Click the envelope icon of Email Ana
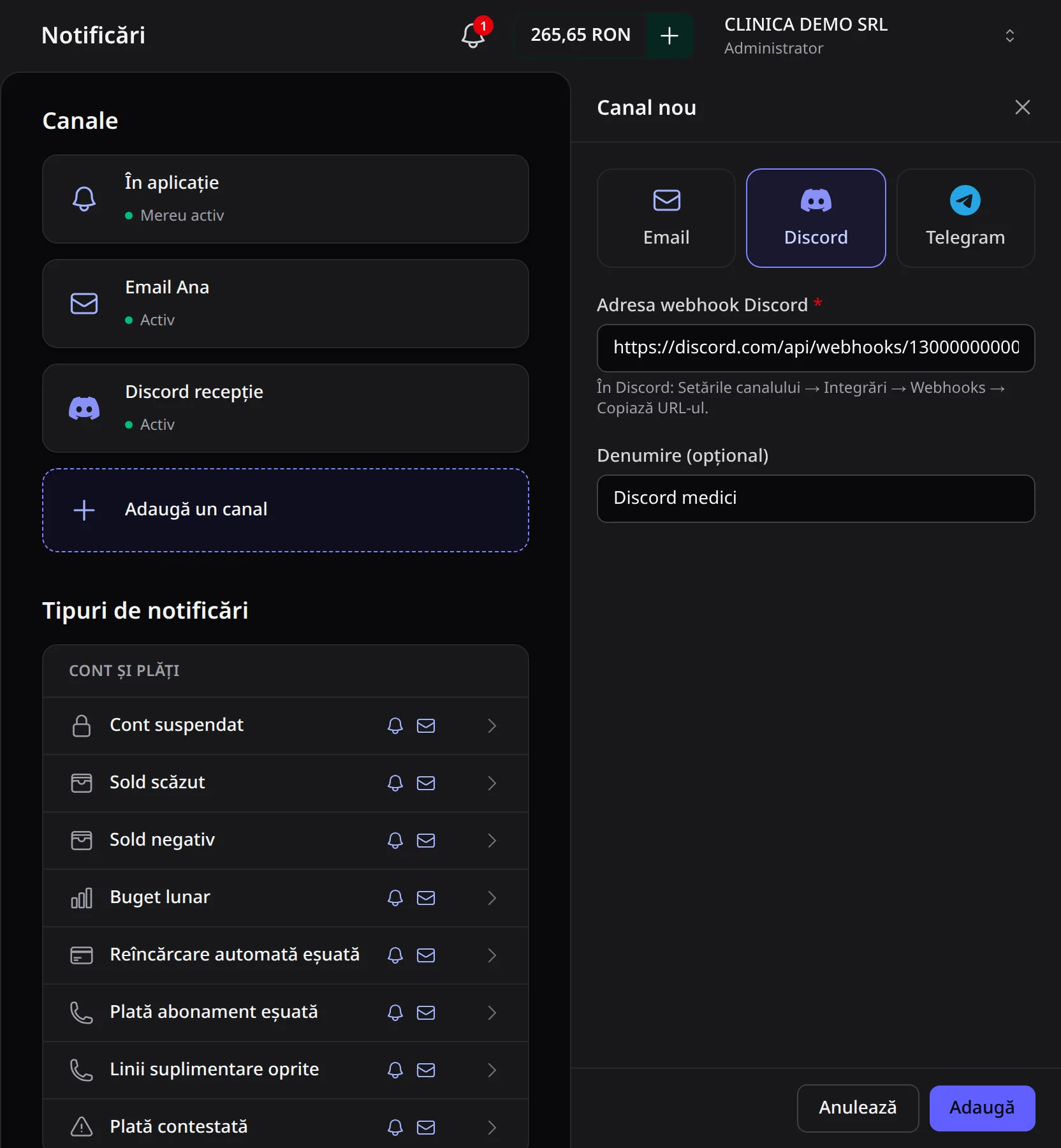 [x=84, y=304]
